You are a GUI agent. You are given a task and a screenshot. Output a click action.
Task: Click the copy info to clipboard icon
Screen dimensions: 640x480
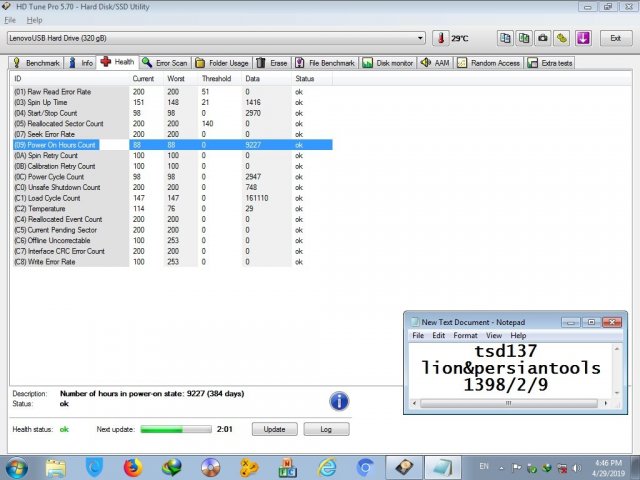506,38
